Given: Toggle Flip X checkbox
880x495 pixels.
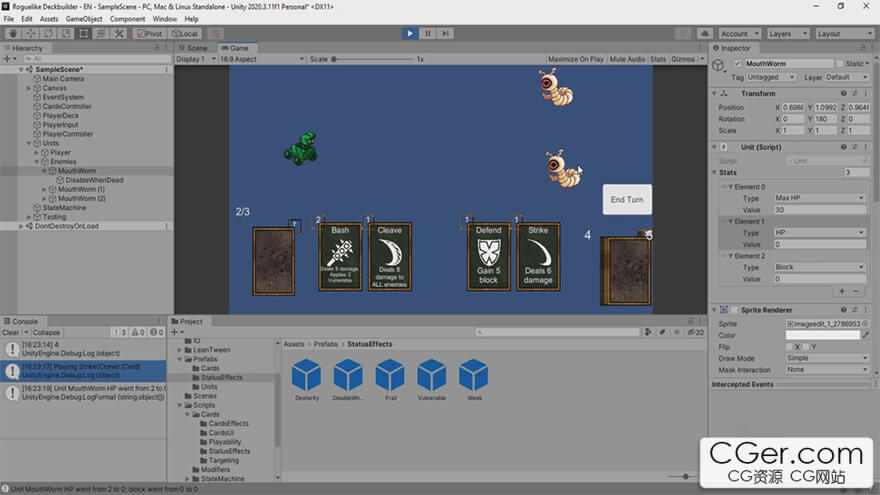Looking at the screenshot, I should point(789,347).
